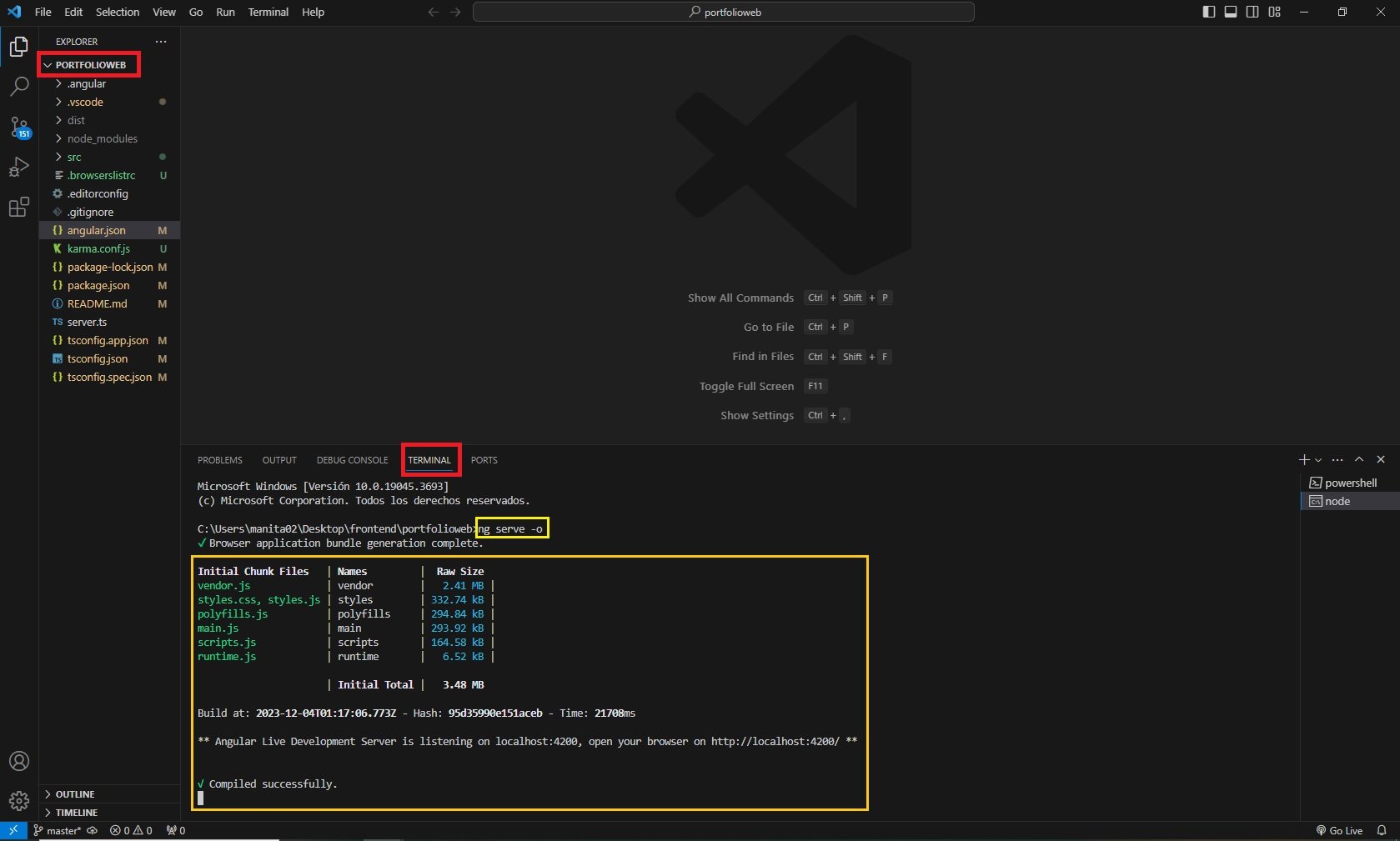Open karma.conf.js file
This screenshot has height=841, width=1400.
pyautogui.click(x=109, y=248)
